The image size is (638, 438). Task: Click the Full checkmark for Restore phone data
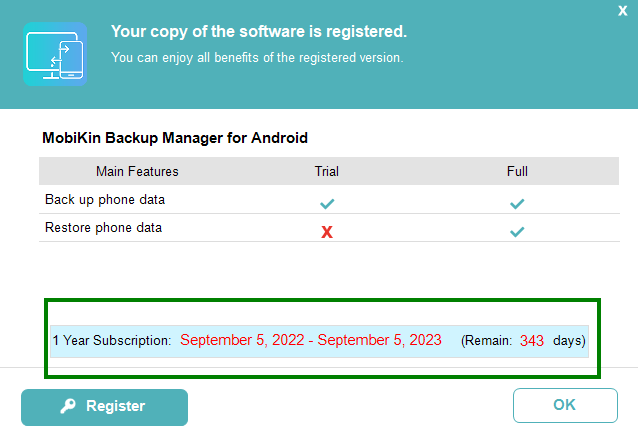[517, 232]
